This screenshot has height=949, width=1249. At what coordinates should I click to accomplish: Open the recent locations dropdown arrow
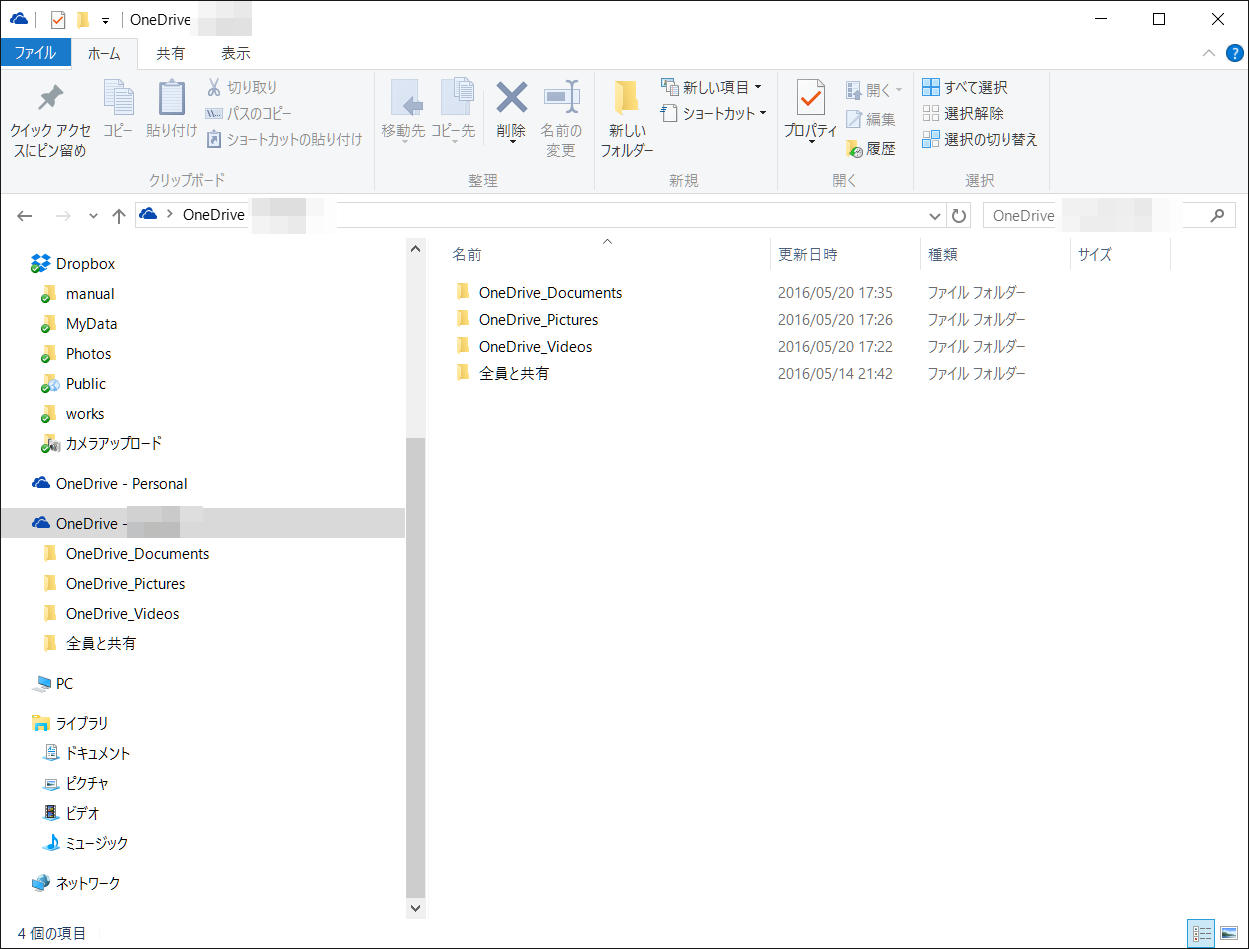coord(93,216)
